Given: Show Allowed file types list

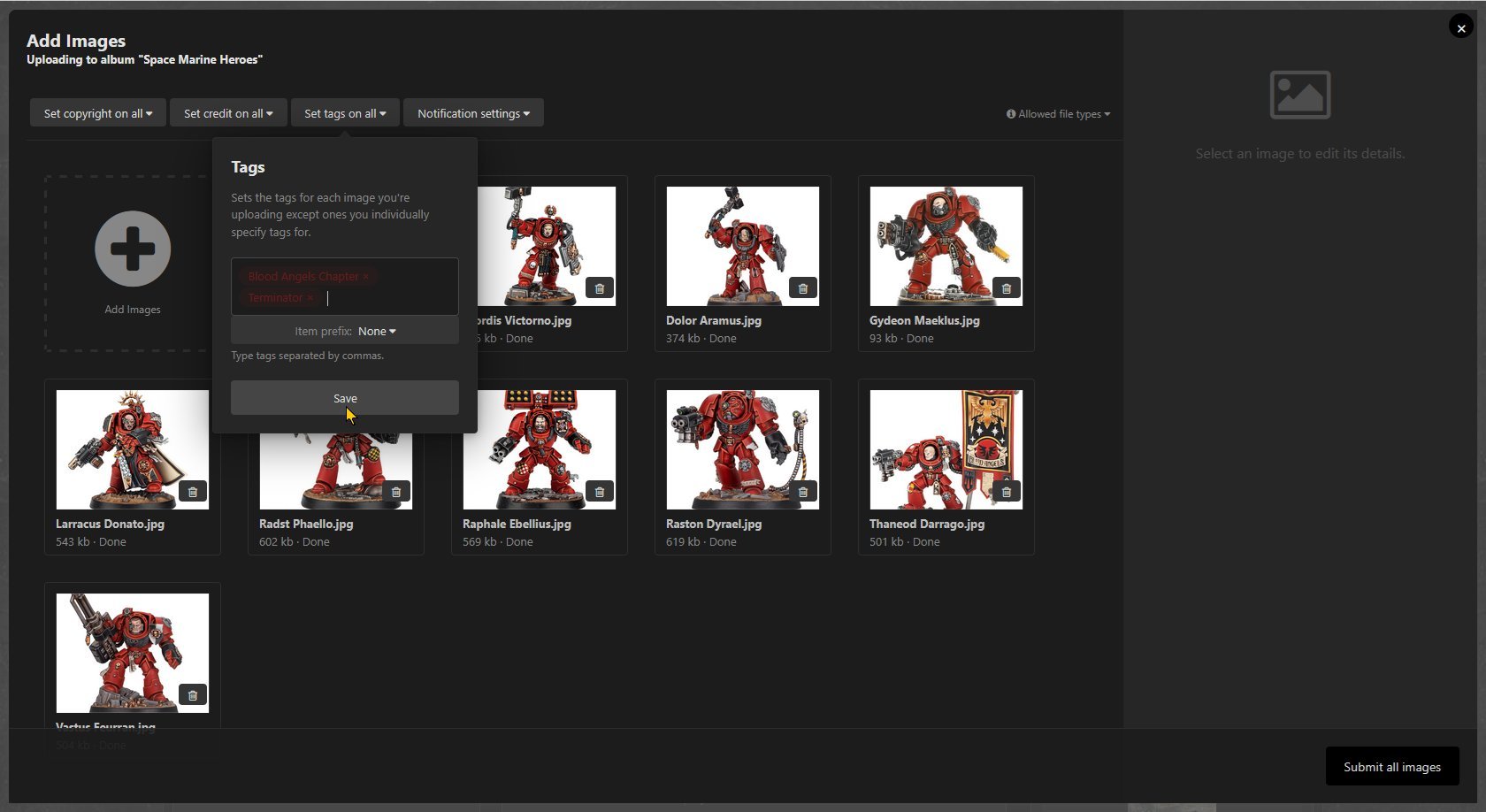Looking at the screenshot, I should [1058, 114].
